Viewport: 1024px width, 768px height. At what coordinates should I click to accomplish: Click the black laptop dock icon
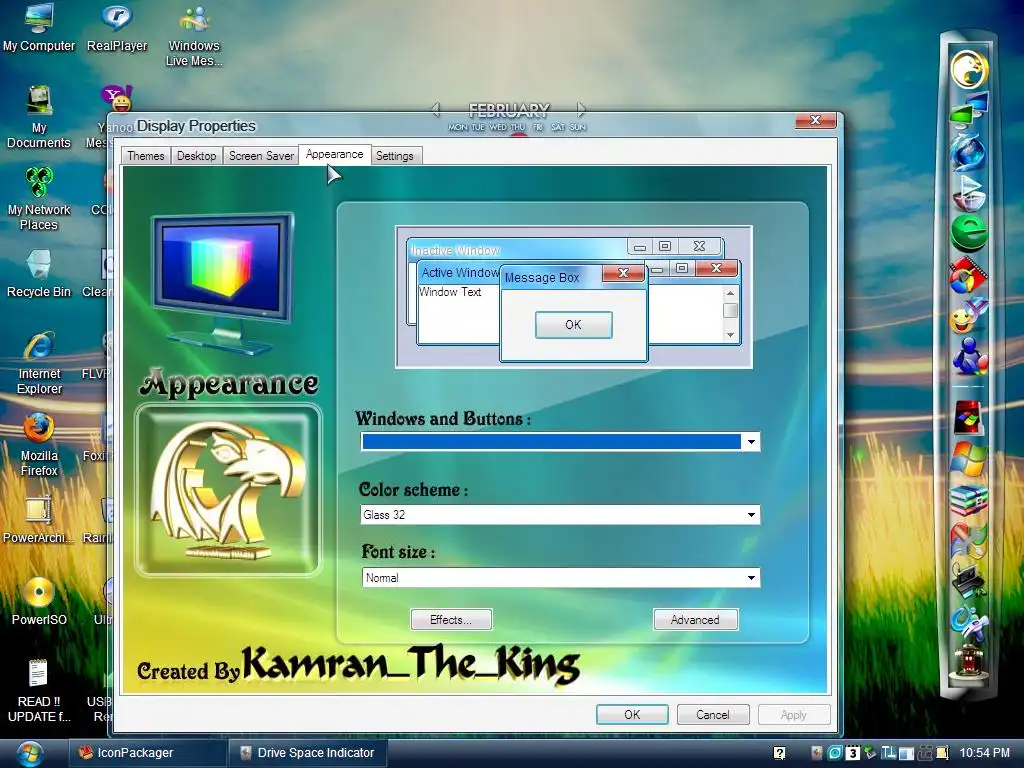tap(968, 580)
